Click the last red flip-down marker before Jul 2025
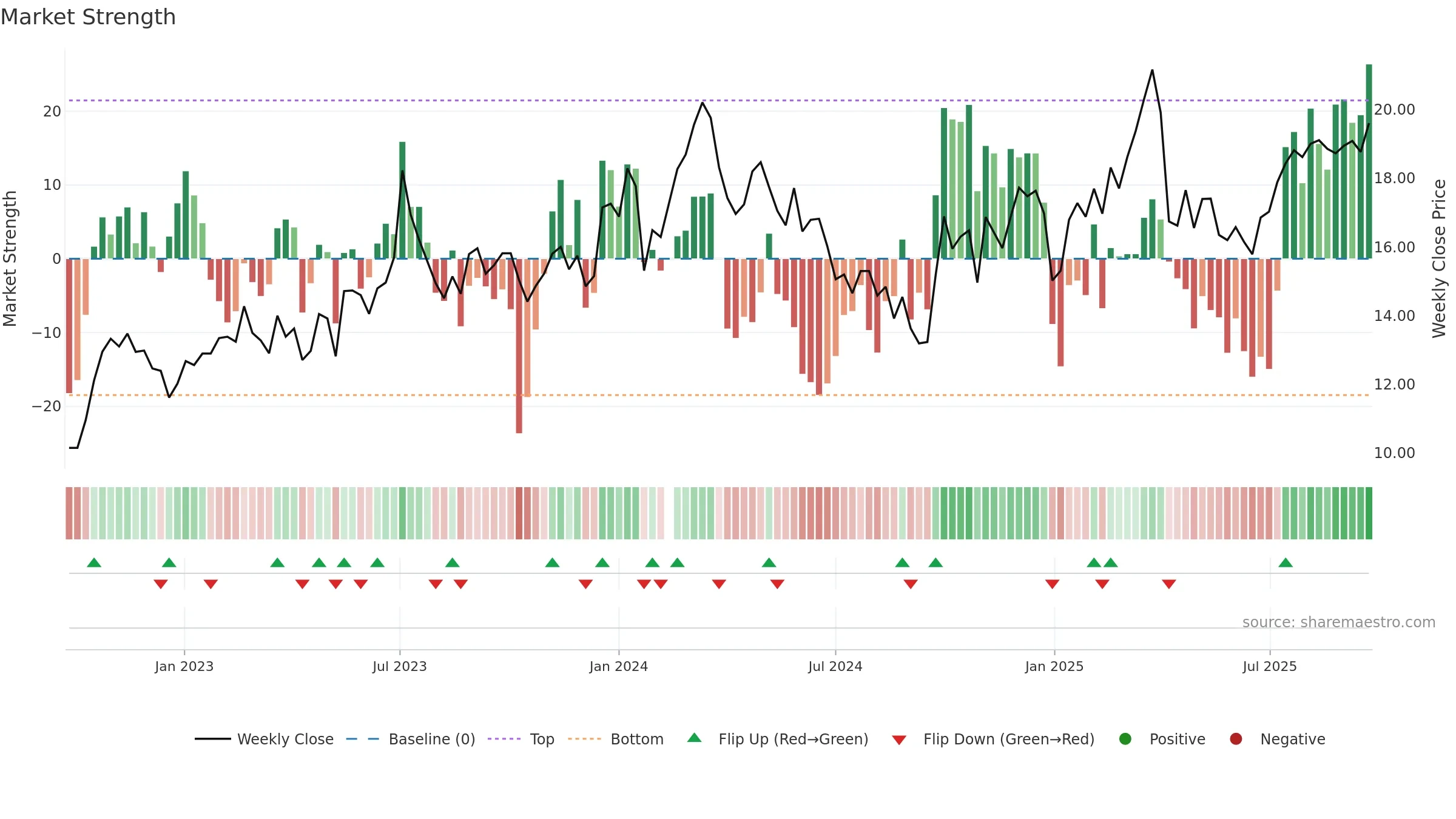Image resolution: width=1456 pixels, height=819 pixels. [x=1169, y=584]
